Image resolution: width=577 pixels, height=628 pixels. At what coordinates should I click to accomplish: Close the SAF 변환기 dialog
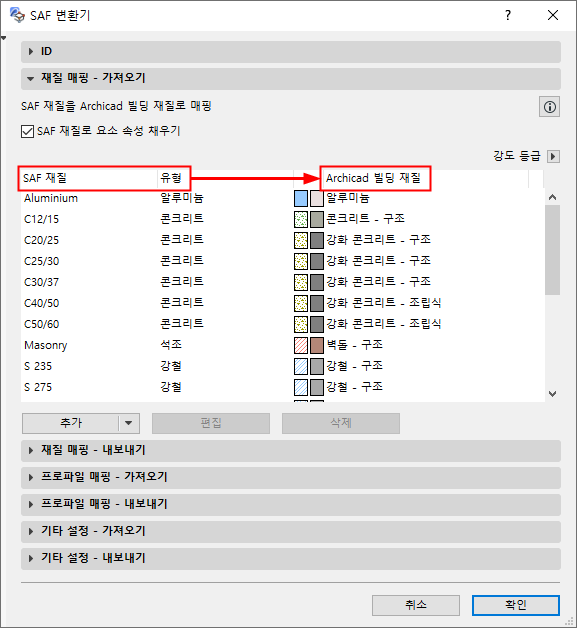(x=553, y=15)
